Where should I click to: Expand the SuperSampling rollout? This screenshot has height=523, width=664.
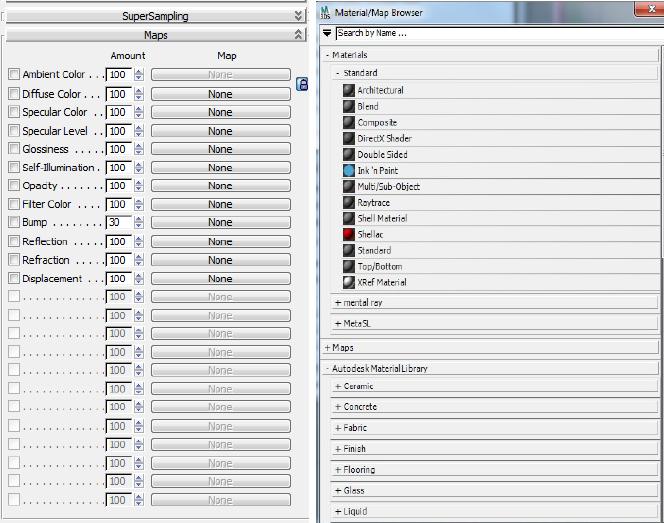[155, 16]
